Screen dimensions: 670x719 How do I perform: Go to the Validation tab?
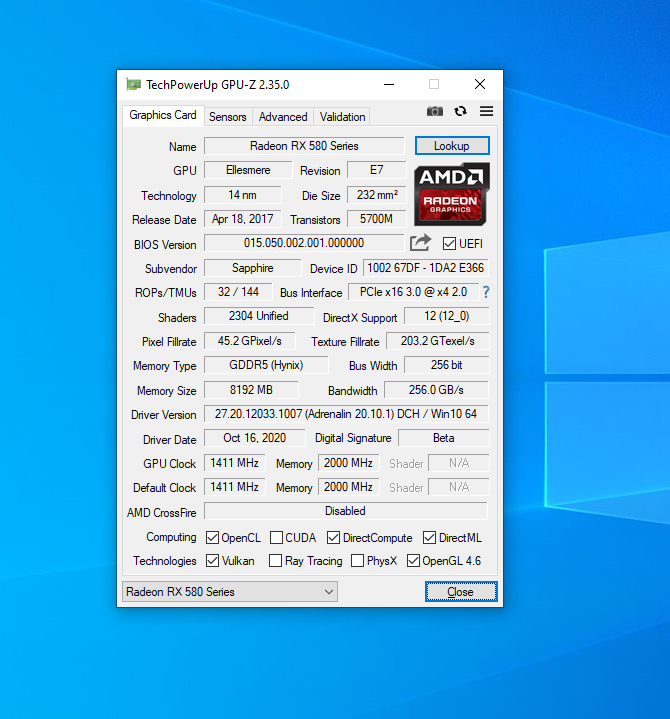tap(342, 117)
